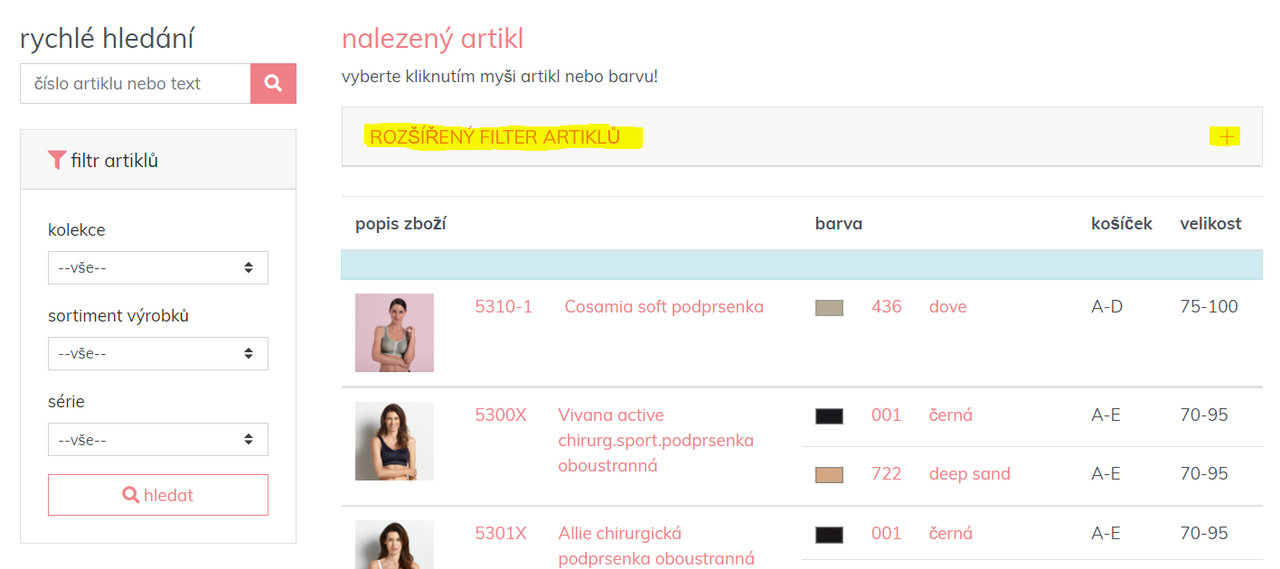Select black swatch for Vivana active
The image size is (1280, 569).
829,416
